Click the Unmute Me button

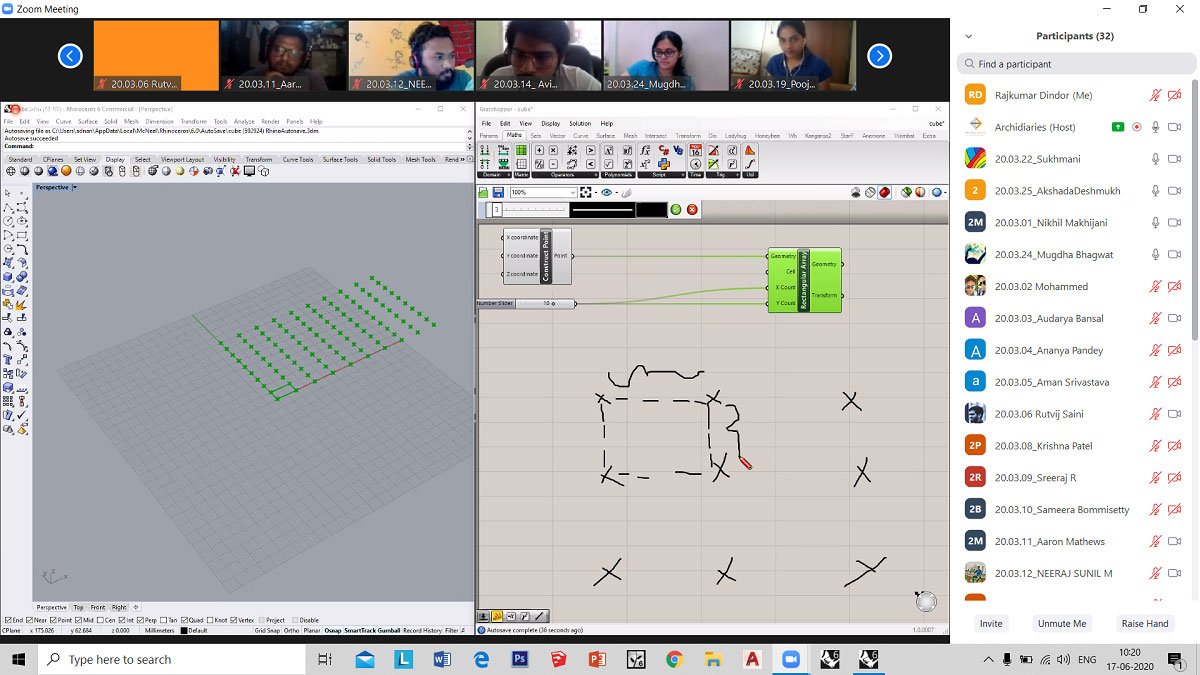click(x=1061, y=623)
